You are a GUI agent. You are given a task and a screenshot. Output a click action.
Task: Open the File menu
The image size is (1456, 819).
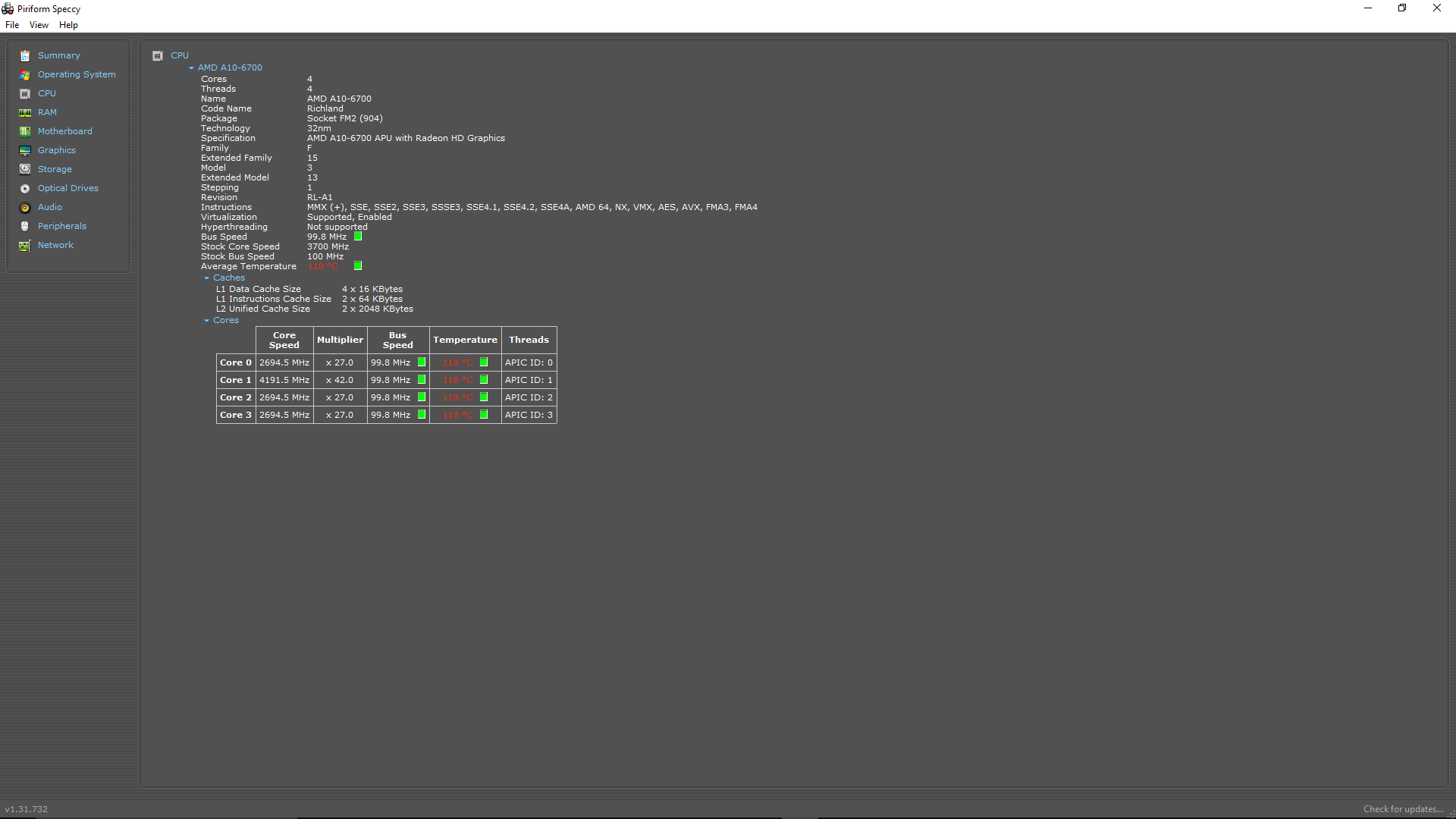[13, 24]
